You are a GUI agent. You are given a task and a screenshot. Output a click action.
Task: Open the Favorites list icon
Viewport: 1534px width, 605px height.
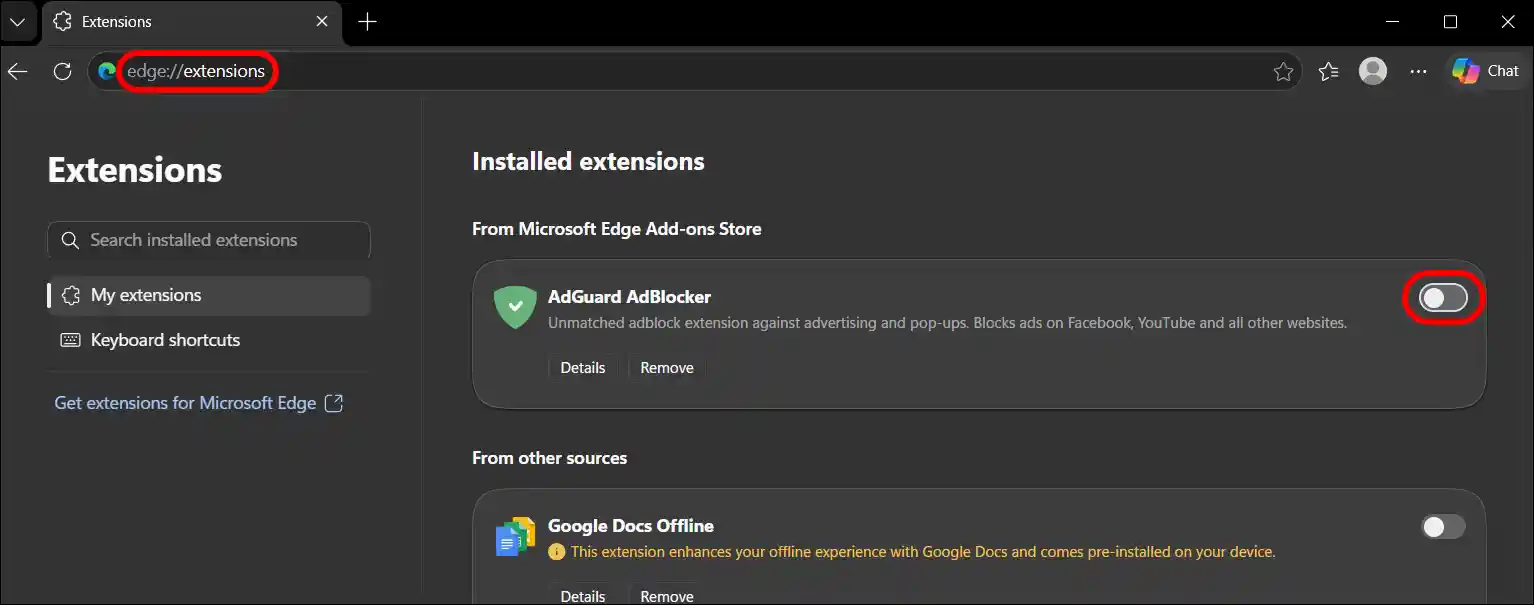(1328, 70)
